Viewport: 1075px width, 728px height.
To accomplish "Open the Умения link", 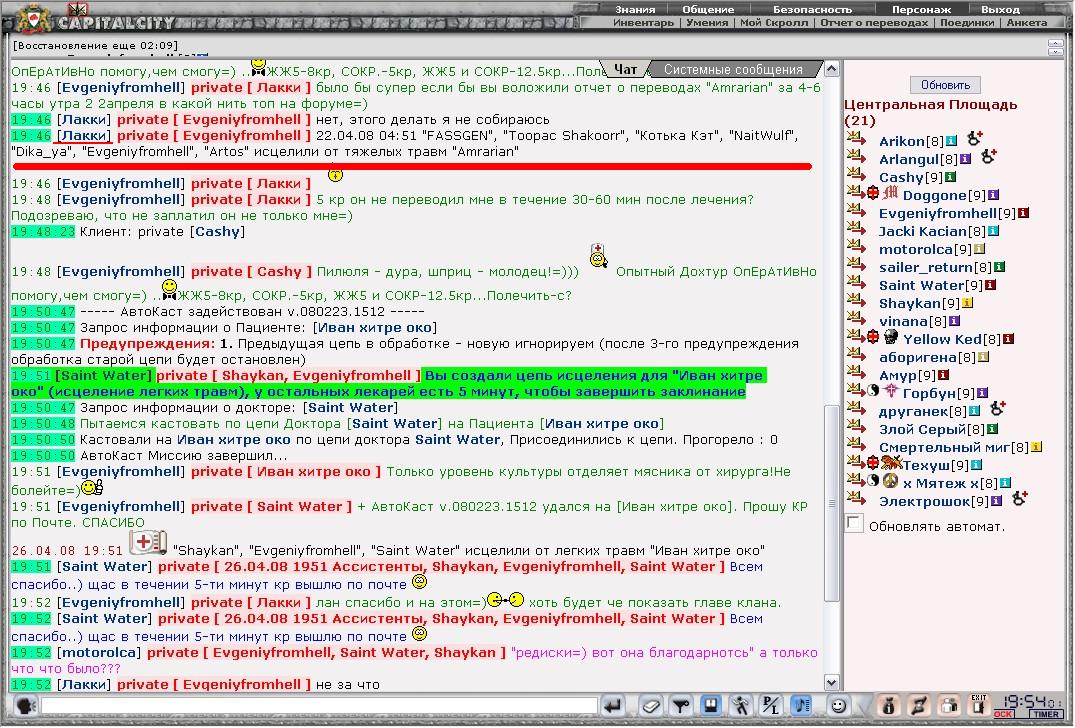I will point(707,23).
